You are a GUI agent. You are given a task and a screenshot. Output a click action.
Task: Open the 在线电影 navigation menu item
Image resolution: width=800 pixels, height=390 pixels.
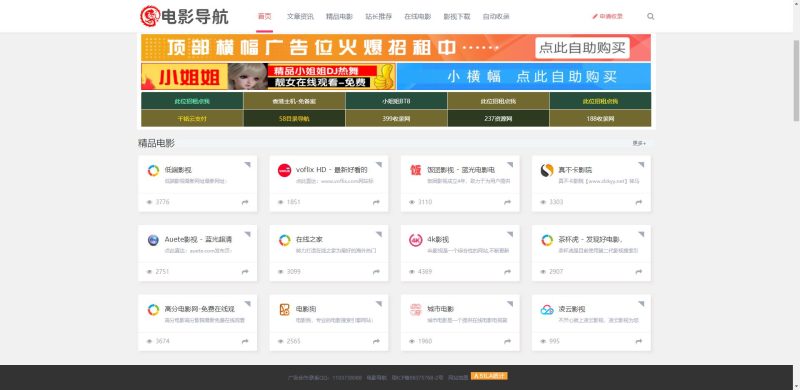(417, 16)
